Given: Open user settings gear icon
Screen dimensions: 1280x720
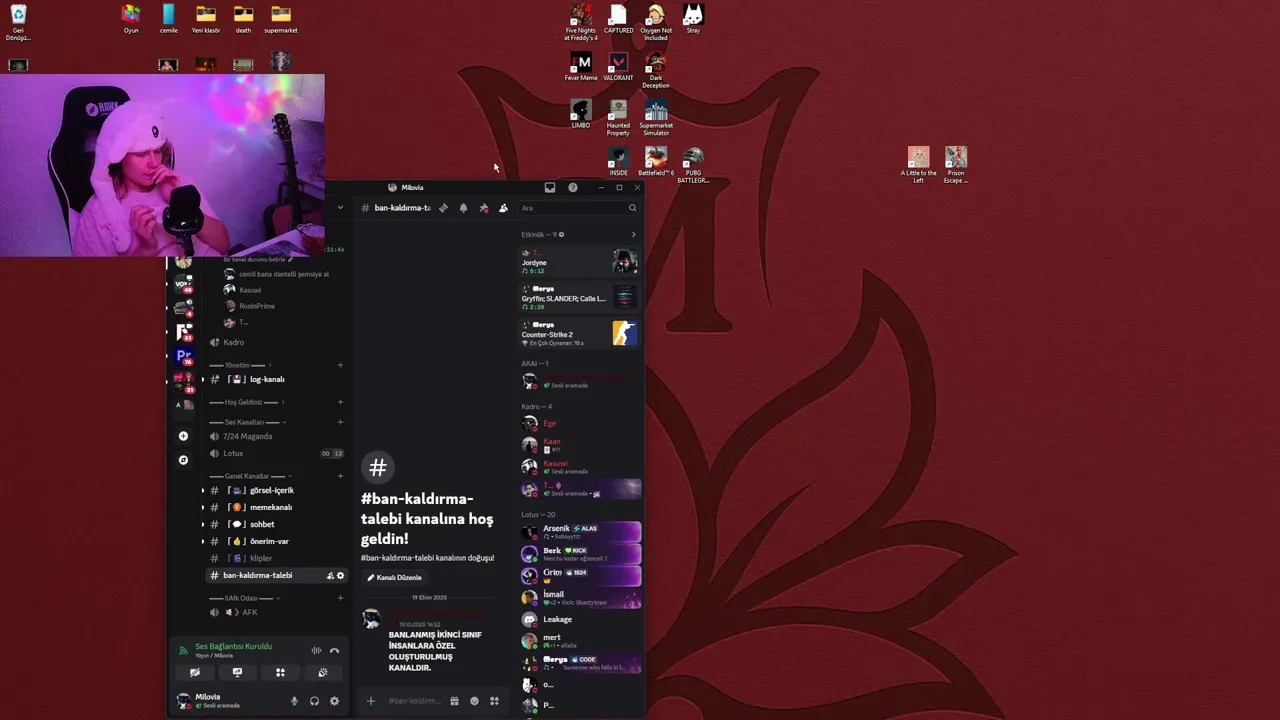Looking at the screenshot, I should coord(334,701).
